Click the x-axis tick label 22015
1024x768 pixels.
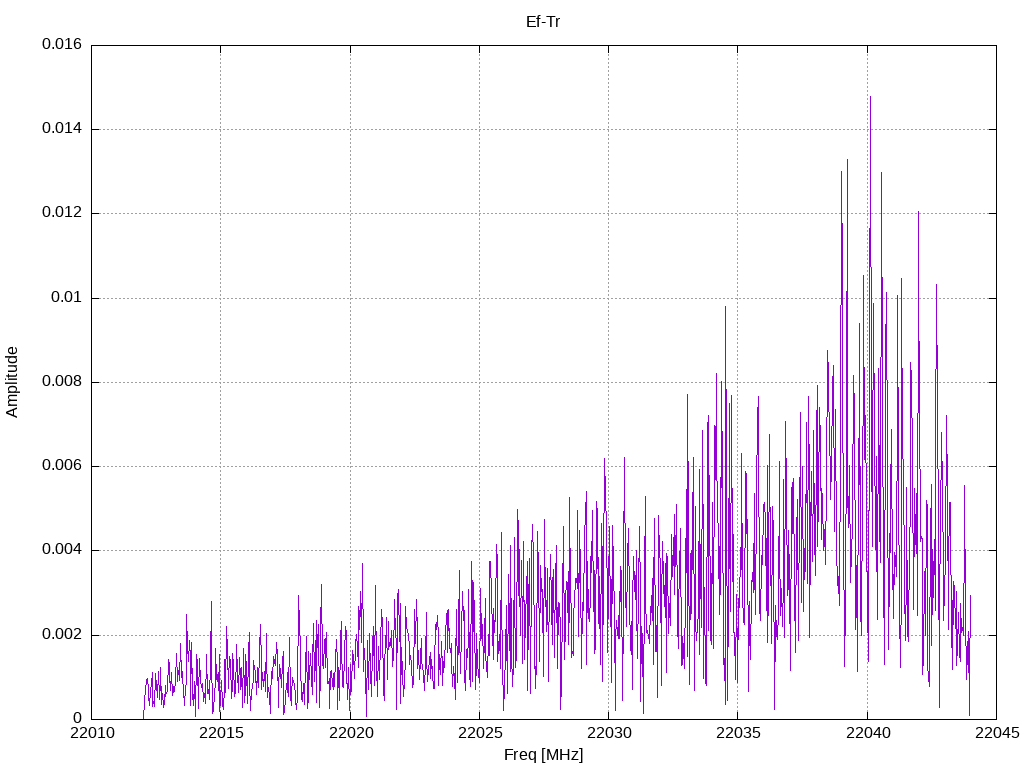pos(221,733)
